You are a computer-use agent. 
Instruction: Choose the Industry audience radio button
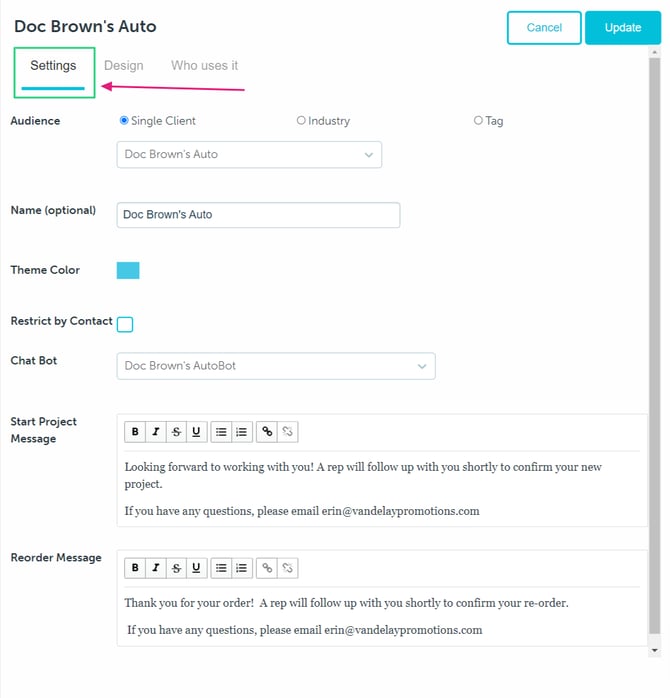click(x=301, y=121)
